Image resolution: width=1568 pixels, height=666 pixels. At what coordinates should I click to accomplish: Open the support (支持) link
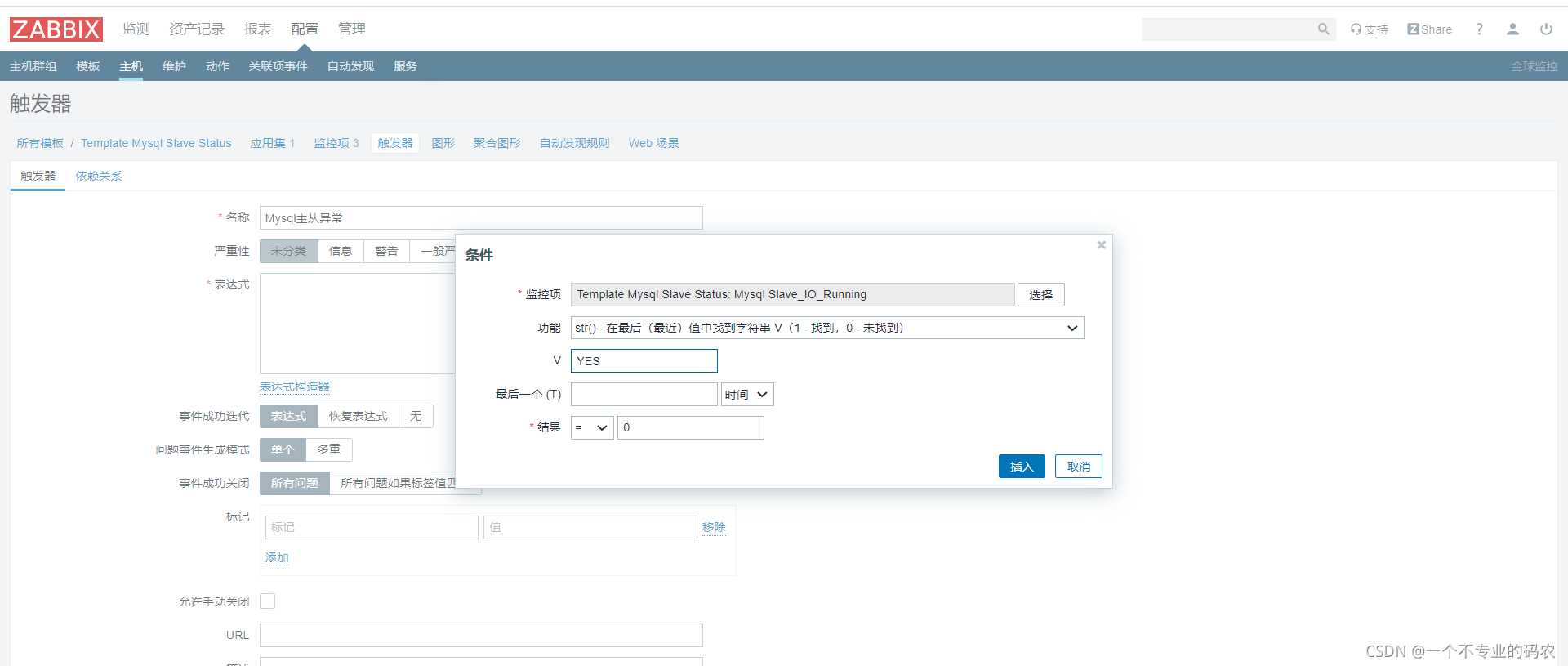pyautogui.click(x=1370, y=29)
